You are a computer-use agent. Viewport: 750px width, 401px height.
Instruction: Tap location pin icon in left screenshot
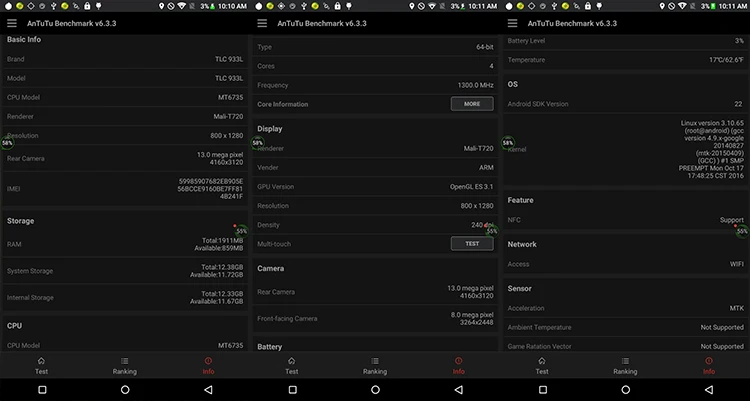pyautogui.click(x=161, y=6)
